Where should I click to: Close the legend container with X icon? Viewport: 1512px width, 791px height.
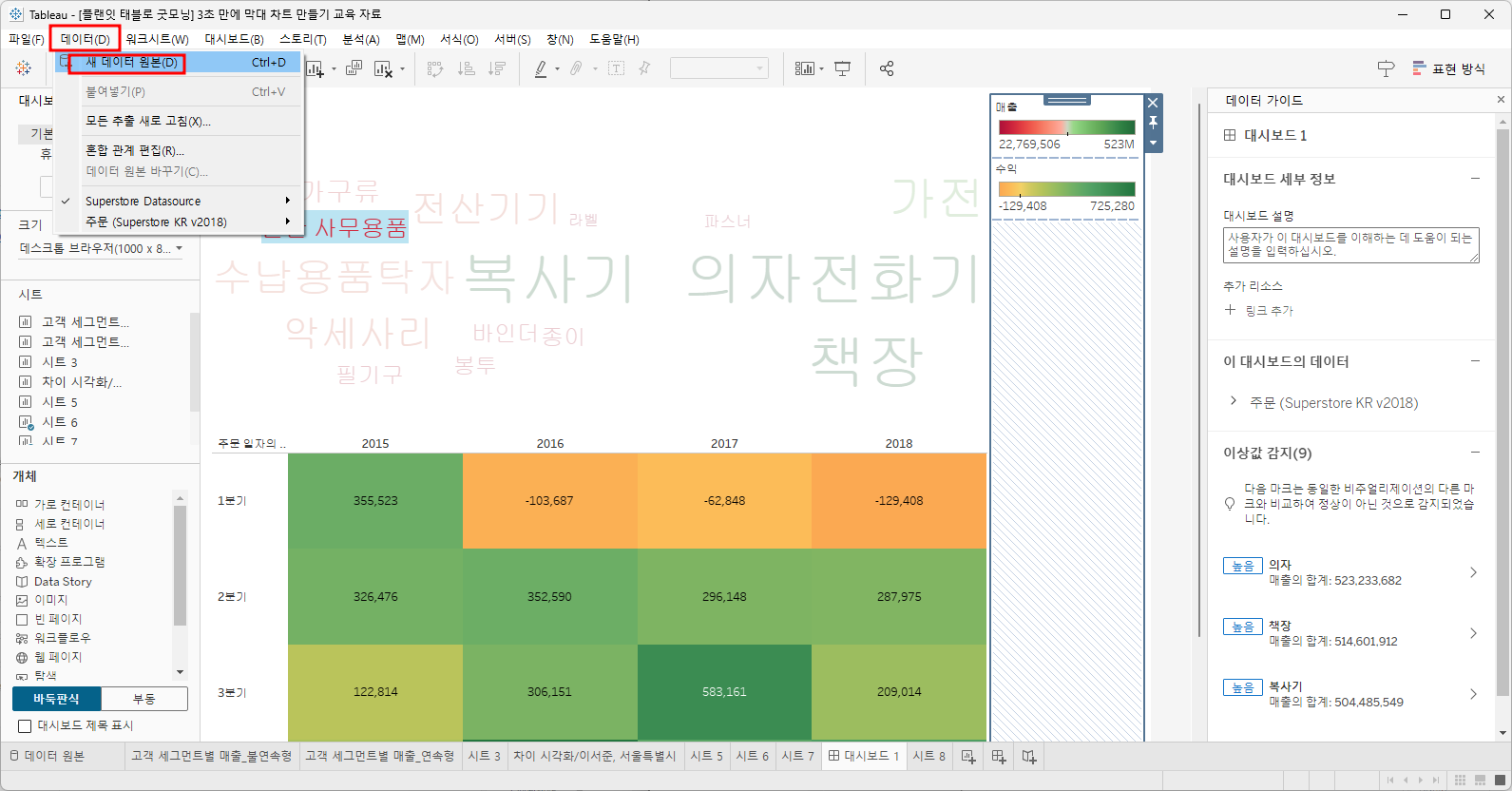[x=1153, y=103]
